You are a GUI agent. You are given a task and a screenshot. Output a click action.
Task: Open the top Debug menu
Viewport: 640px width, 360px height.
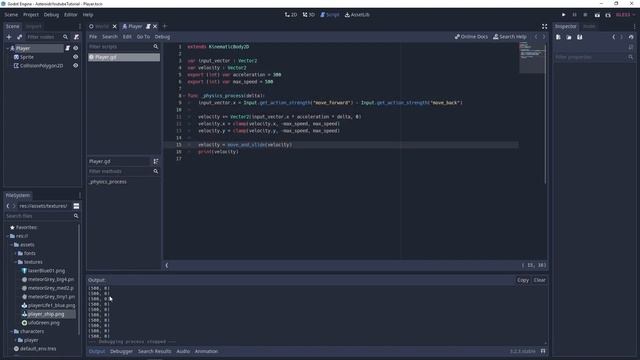51,15
